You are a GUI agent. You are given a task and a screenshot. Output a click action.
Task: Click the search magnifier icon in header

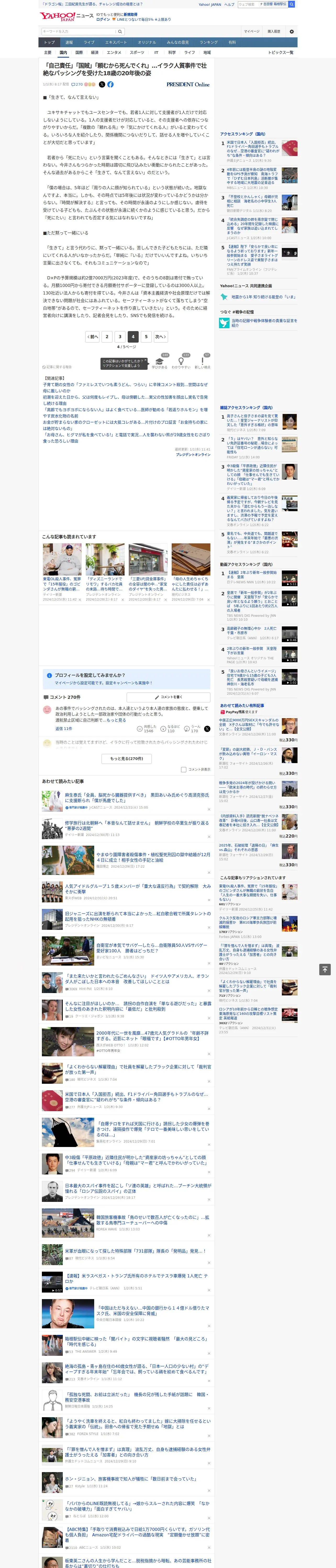[x=292, y=4]
